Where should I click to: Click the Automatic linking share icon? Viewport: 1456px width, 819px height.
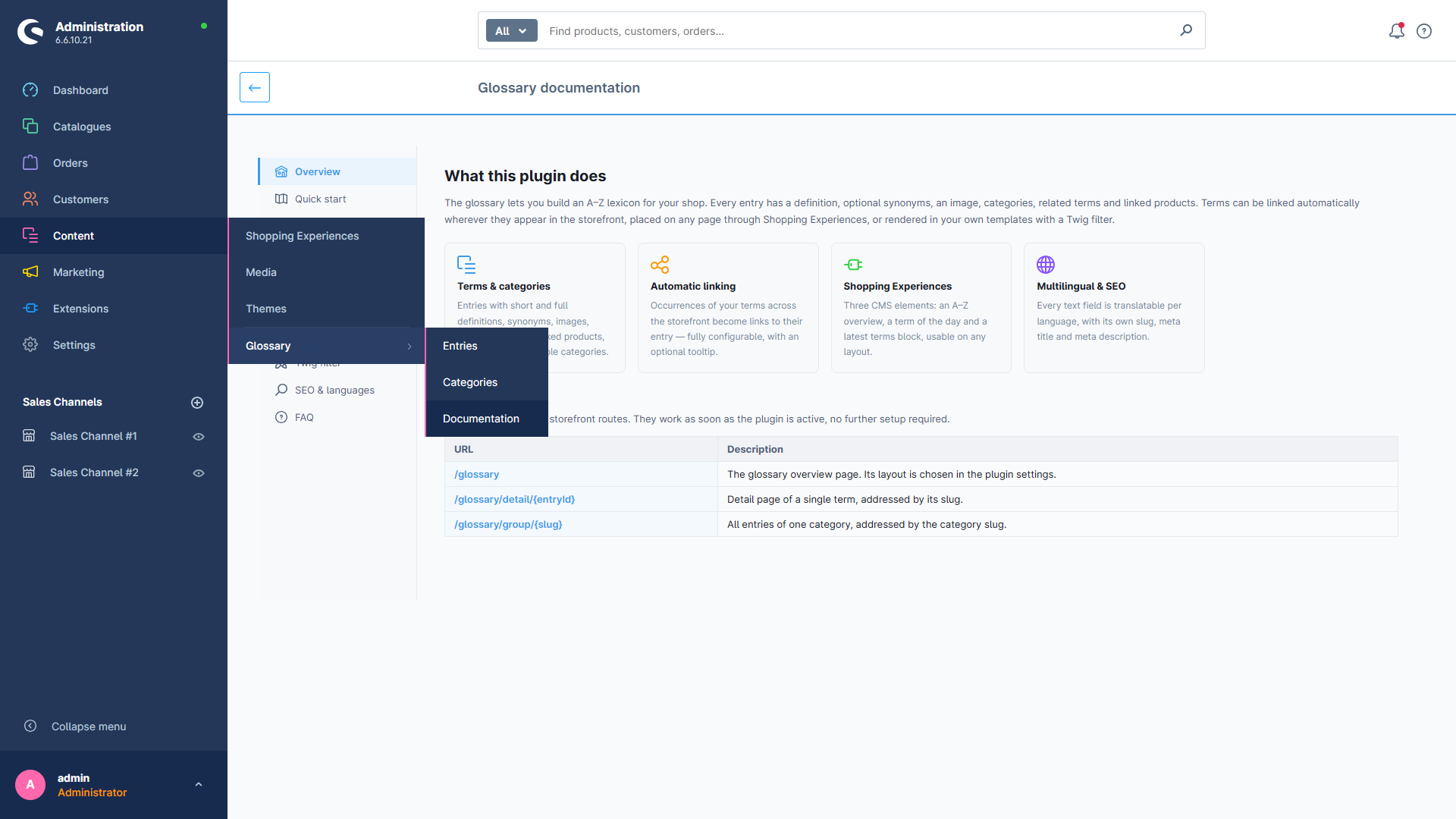(660, 265)
